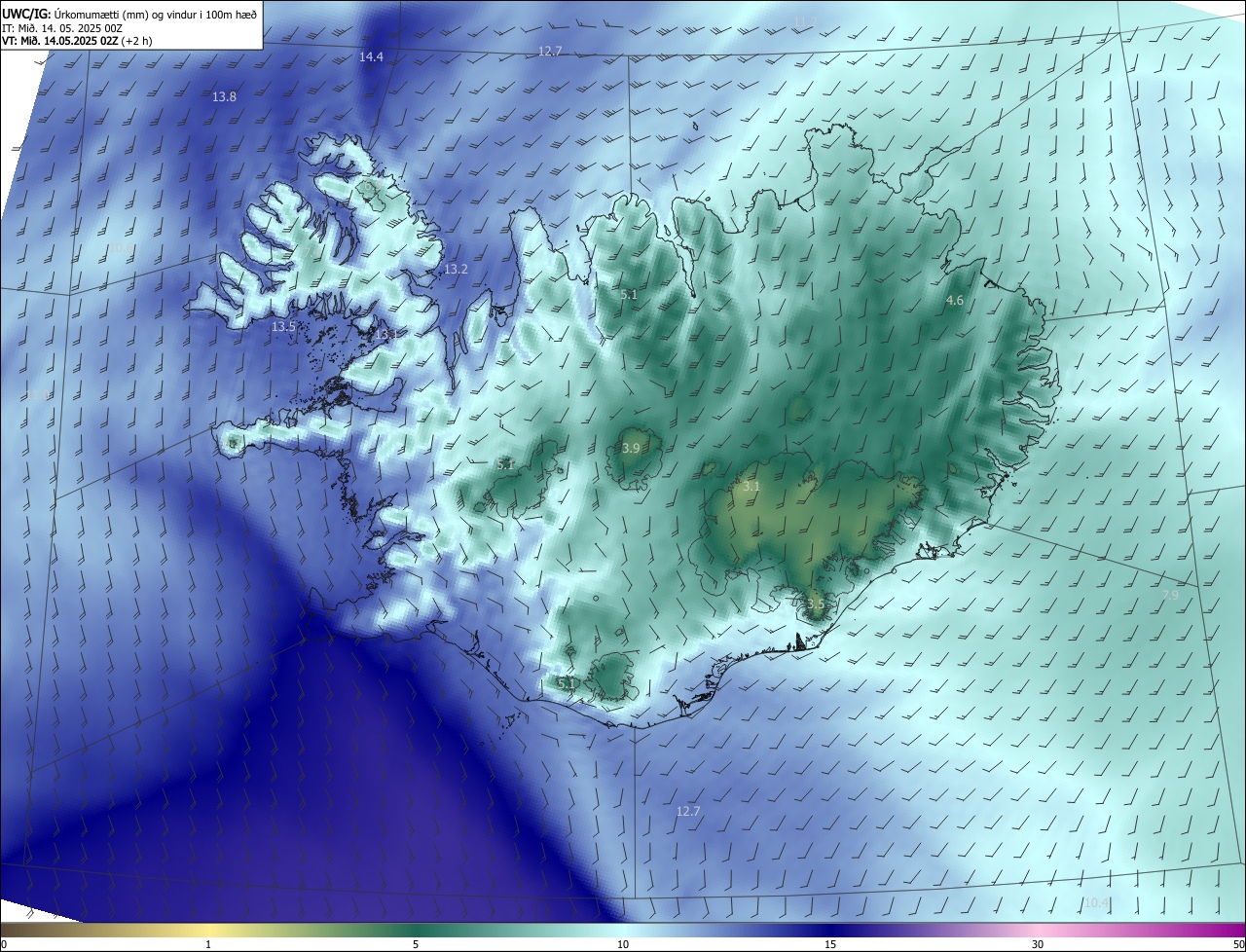This screenshot has height=952, width=1246.
Task: Click the 13.2 value label east of Westfjords
Action: pos(456,269)
